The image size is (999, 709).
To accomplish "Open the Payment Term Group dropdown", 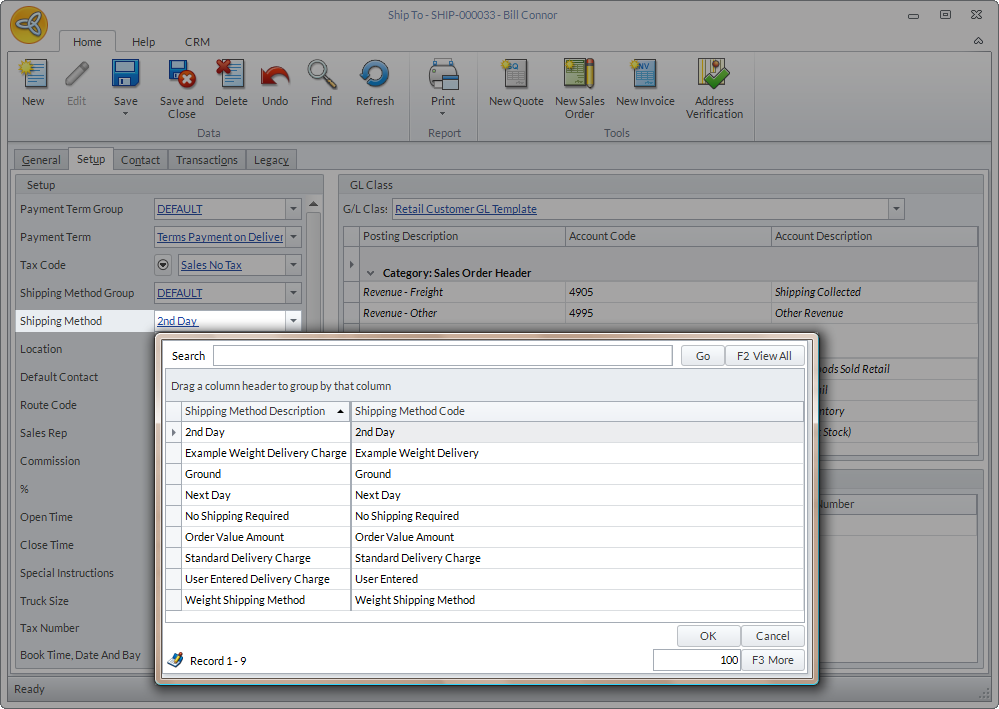I will [293, 209].
